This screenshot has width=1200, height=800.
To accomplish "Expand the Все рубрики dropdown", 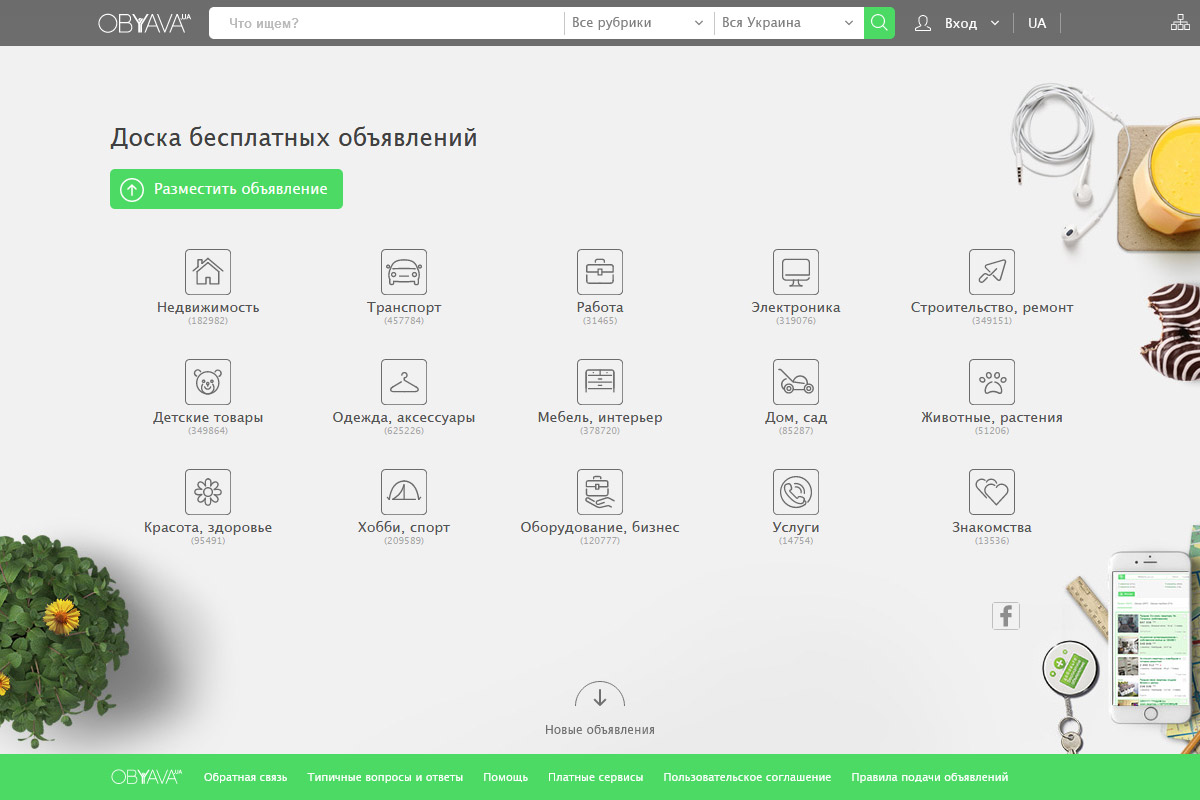I will (x=638, y=23).
